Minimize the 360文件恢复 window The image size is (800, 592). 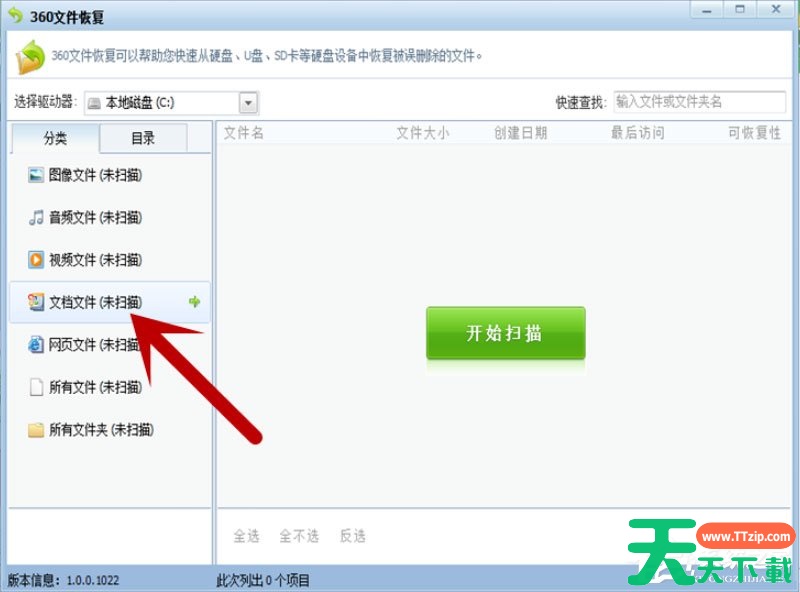coord(707,10)
